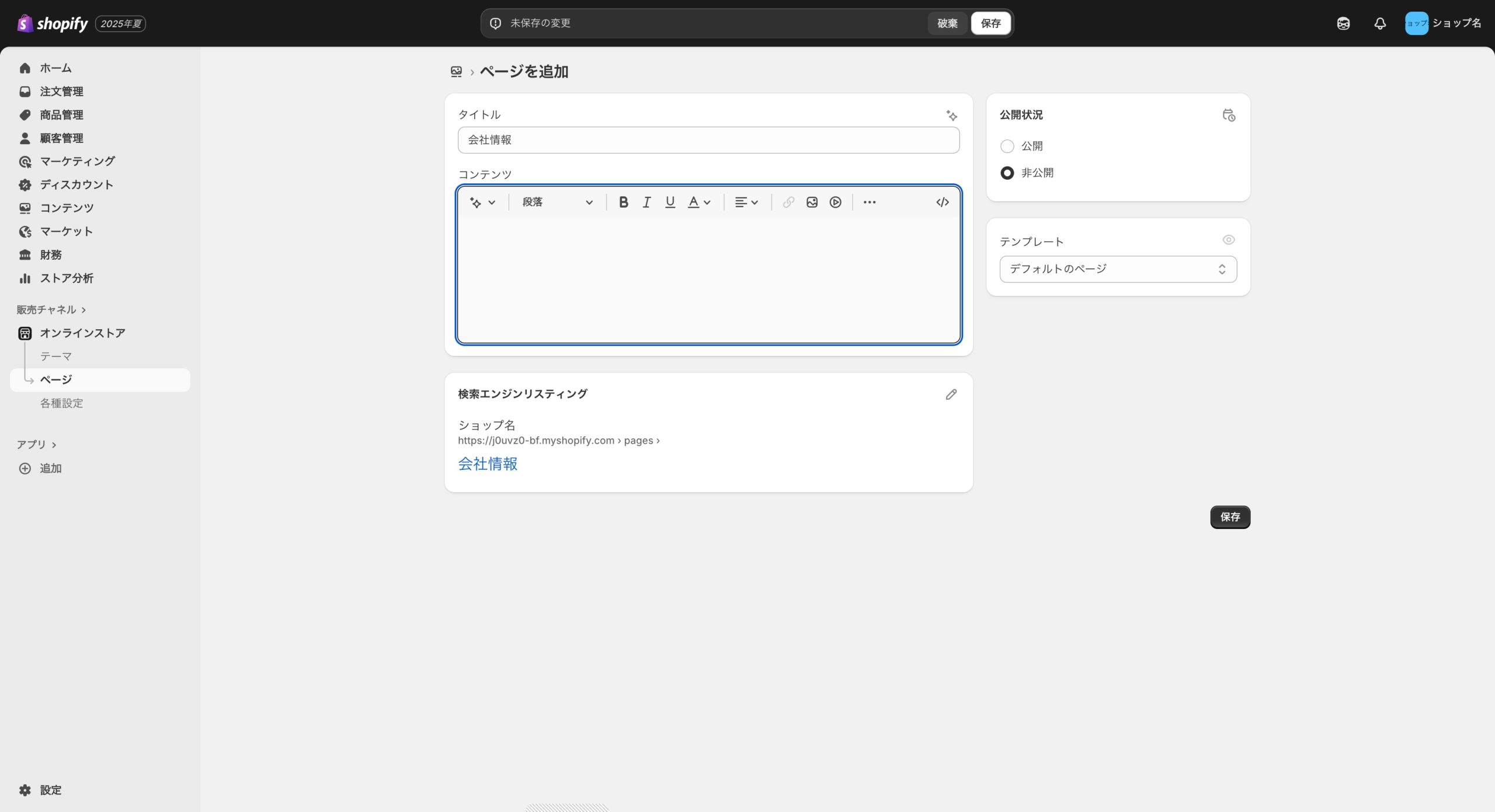Click 破棄 to discard unsaved changes

click(x=947, y=23)
